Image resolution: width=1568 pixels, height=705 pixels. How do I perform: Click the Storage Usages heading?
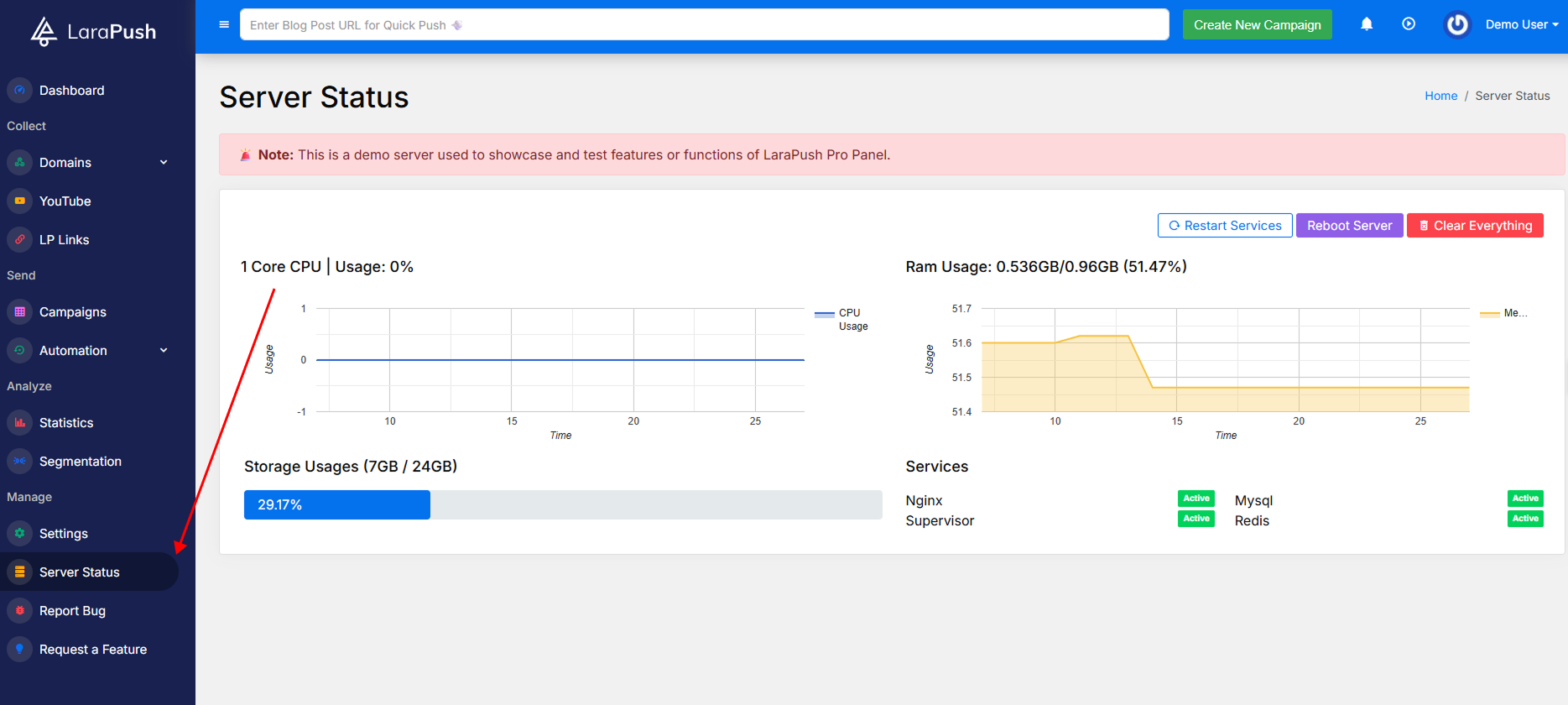(351, 467)
